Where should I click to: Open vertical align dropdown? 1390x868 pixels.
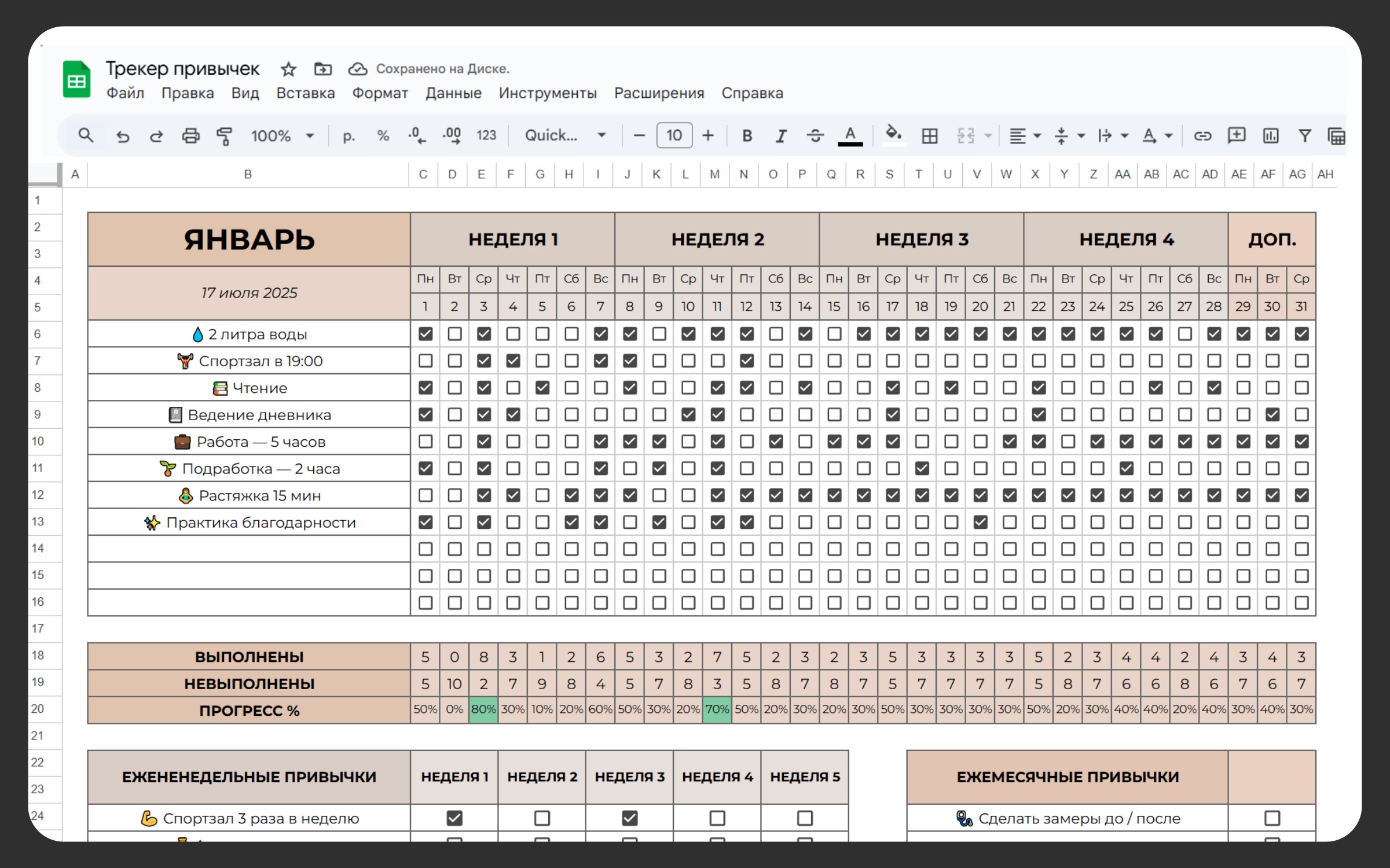[1069, 136]
